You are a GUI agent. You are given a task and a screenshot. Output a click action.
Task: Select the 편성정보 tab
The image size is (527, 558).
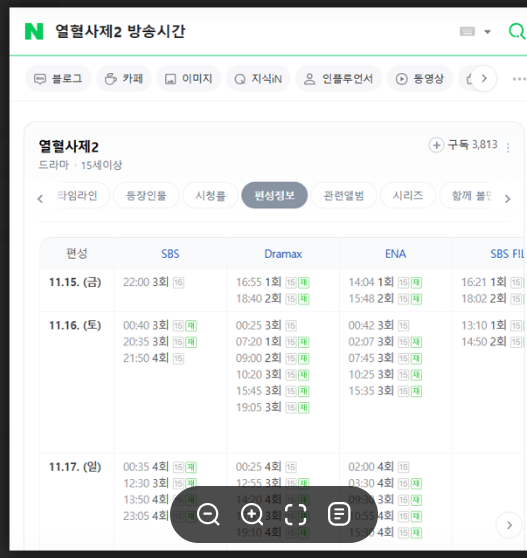coord(274,195)
